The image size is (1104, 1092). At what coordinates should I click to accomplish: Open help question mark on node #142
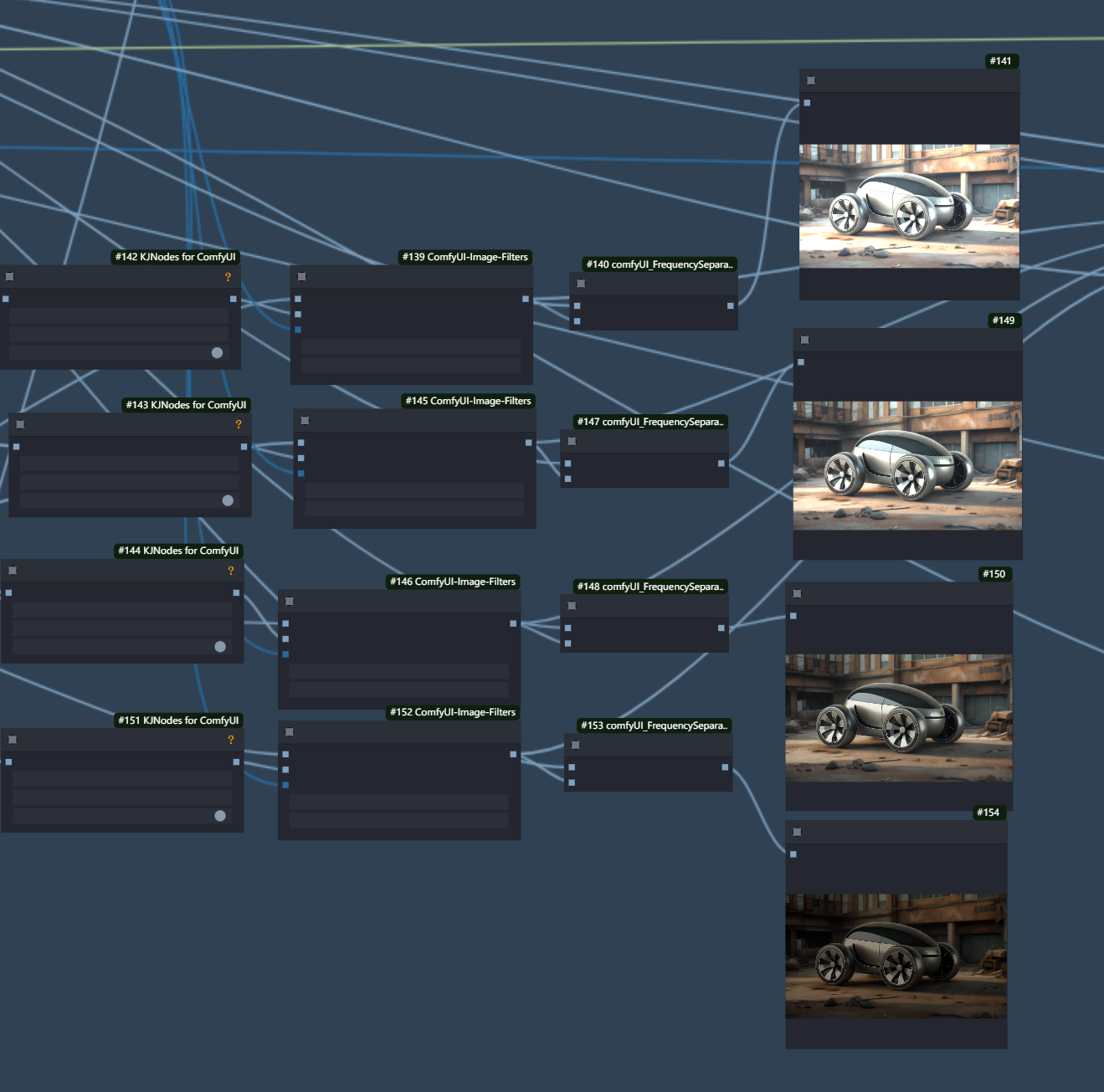point(228,277)
